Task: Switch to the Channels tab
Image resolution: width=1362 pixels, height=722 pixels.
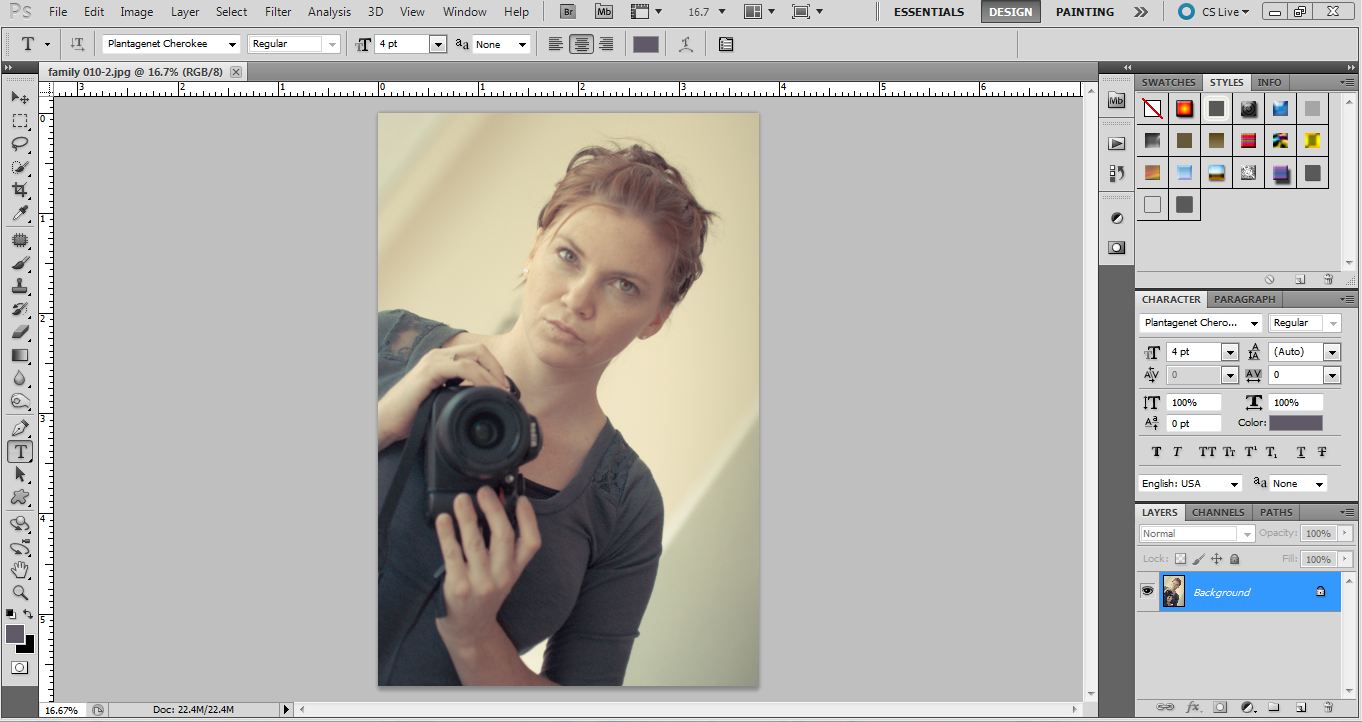Action: coord(1218,512)
